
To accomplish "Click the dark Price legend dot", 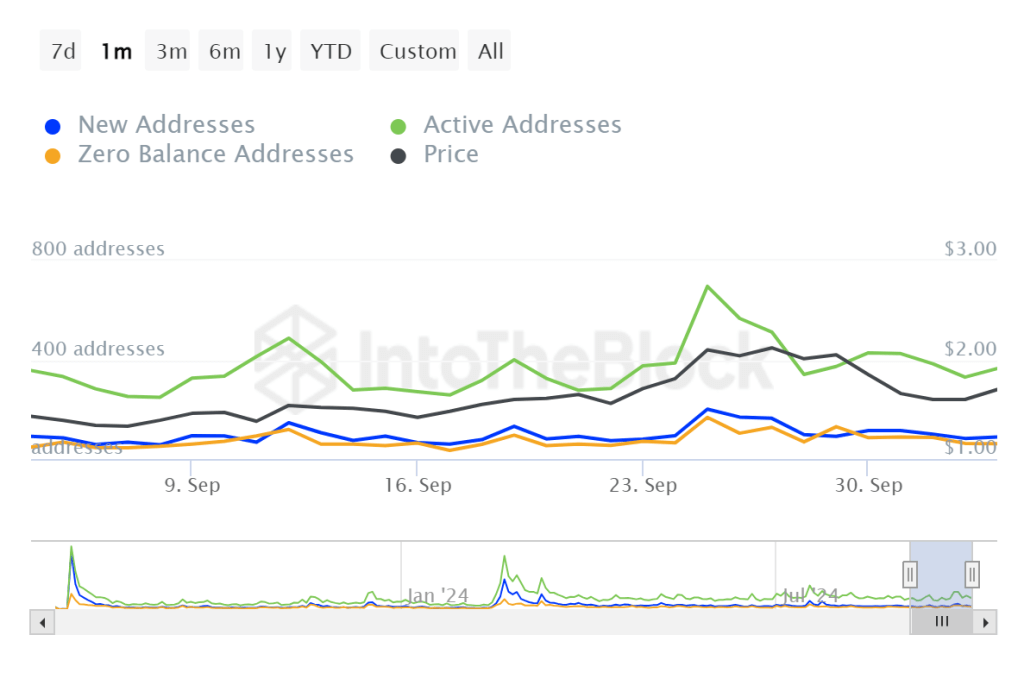I will tap(399, 156).
